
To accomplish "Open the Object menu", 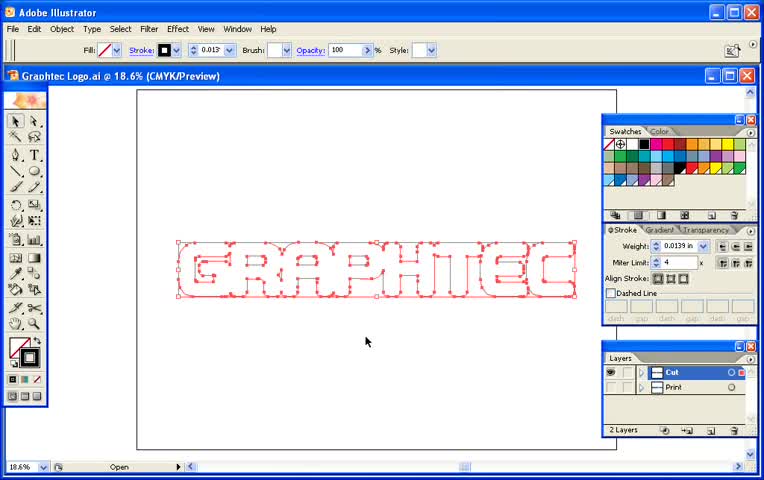I will [x=62, y=29].
